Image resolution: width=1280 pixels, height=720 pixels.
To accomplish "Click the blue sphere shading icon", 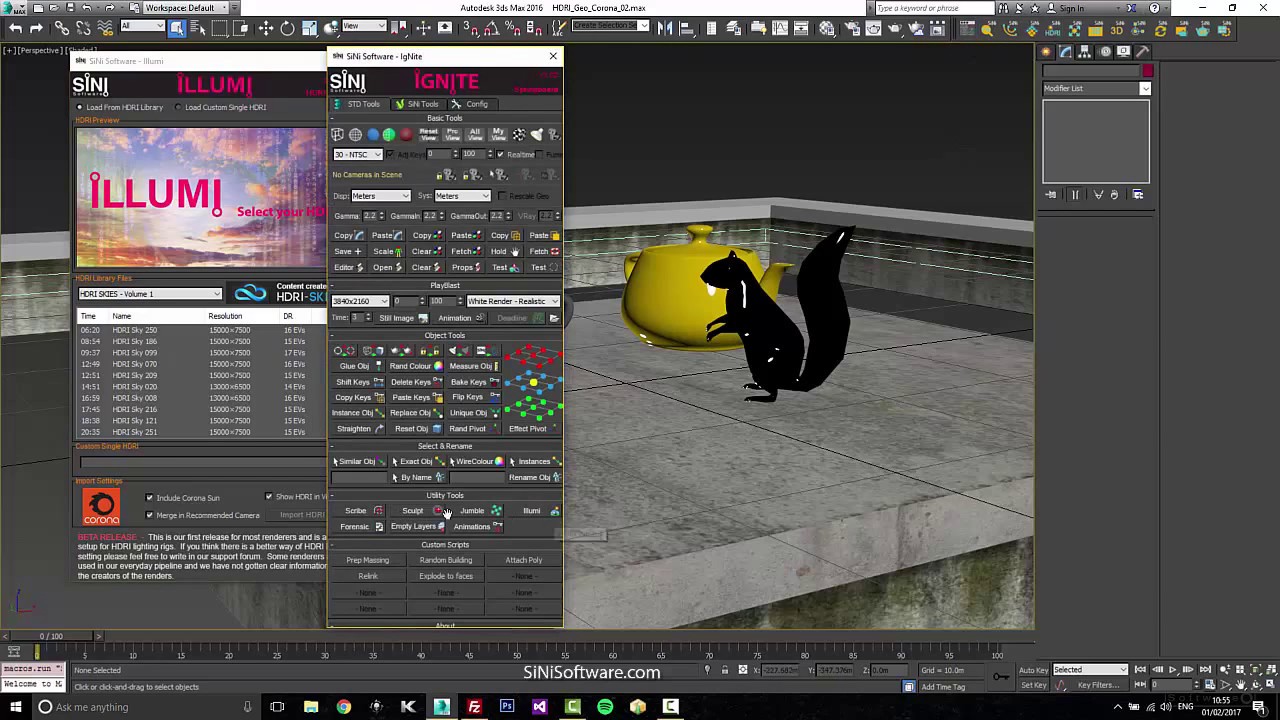I will click(372, 134).
